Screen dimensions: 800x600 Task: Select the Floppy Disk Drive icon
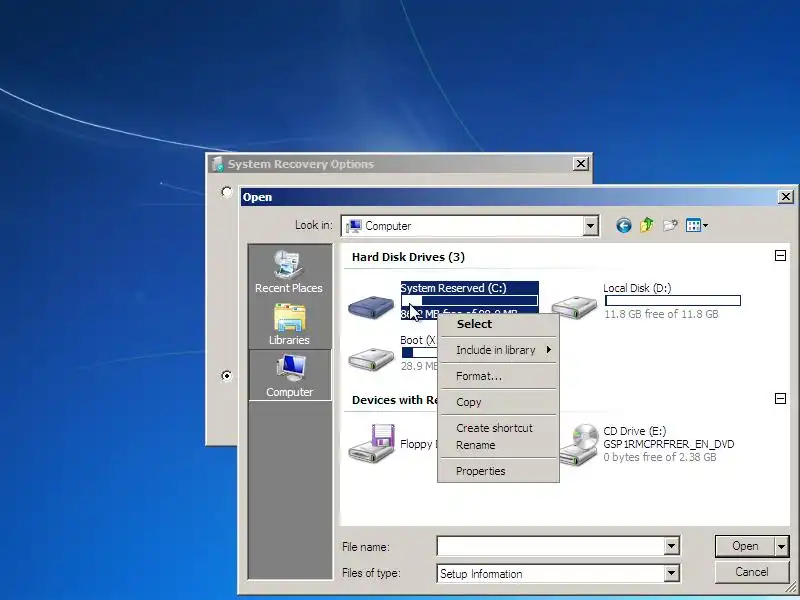click(371, 443)
